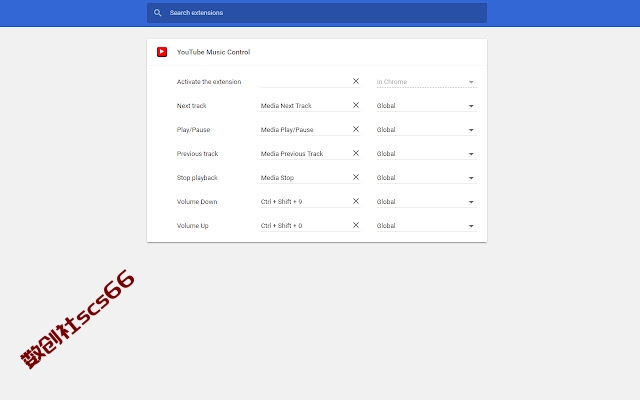Click the Next track label
This screenshot has height=400, width=640.
click(191, 106)
